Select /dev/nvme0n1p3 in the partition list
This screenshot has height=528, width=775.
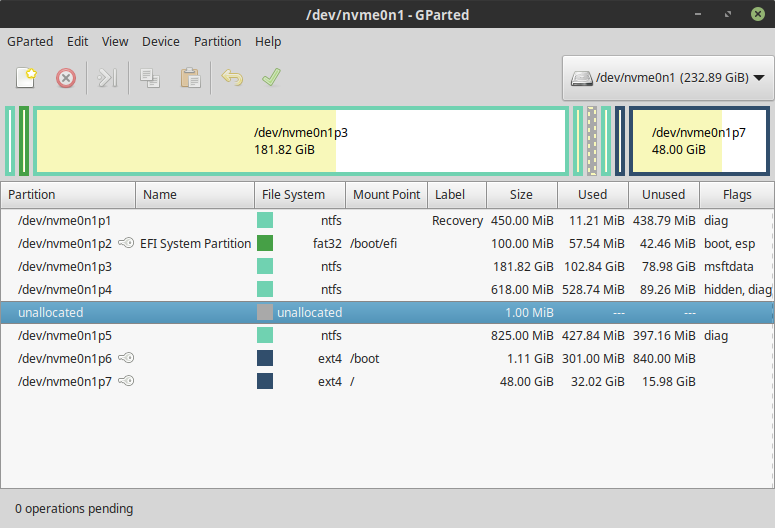click(x=387, y=266)
